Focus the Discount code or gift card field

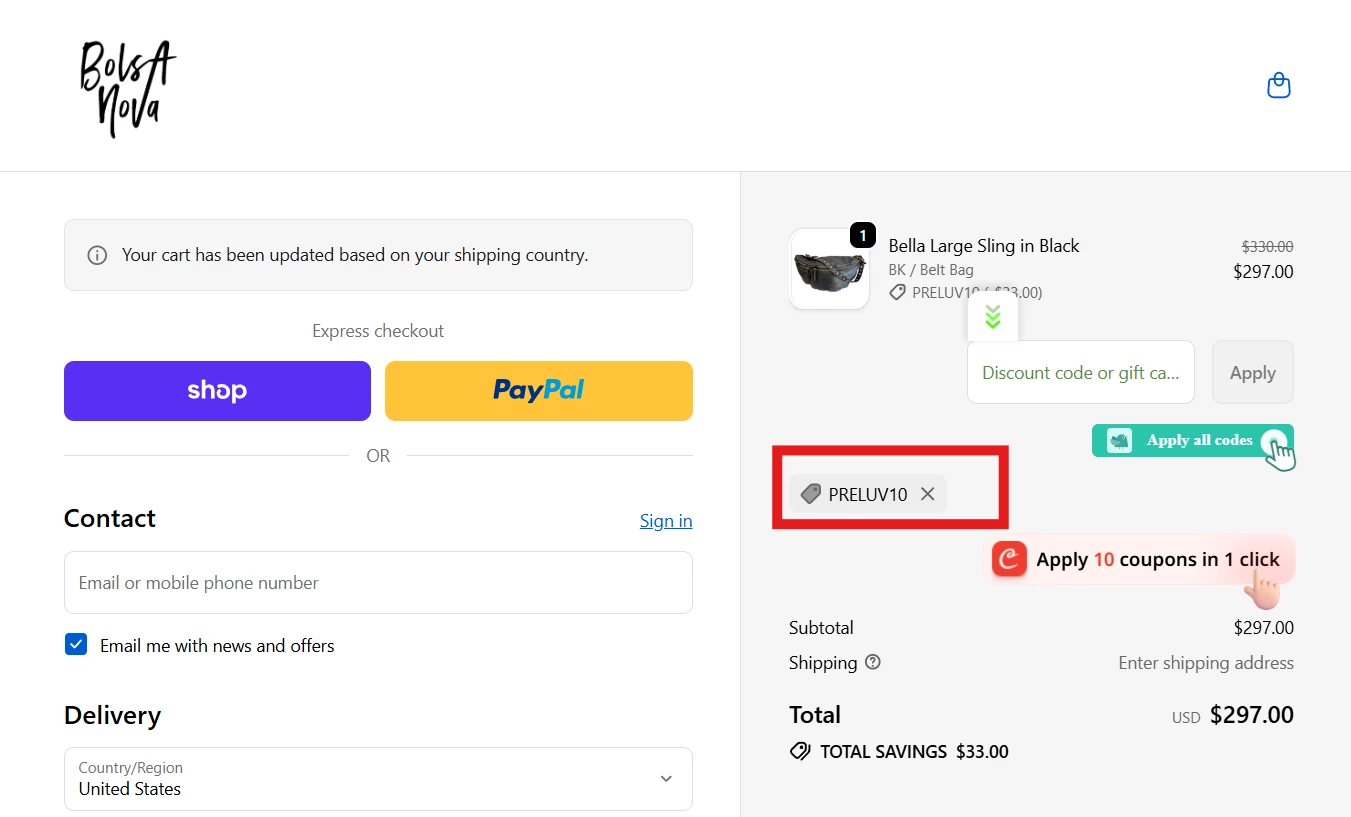click(1080, 372)
